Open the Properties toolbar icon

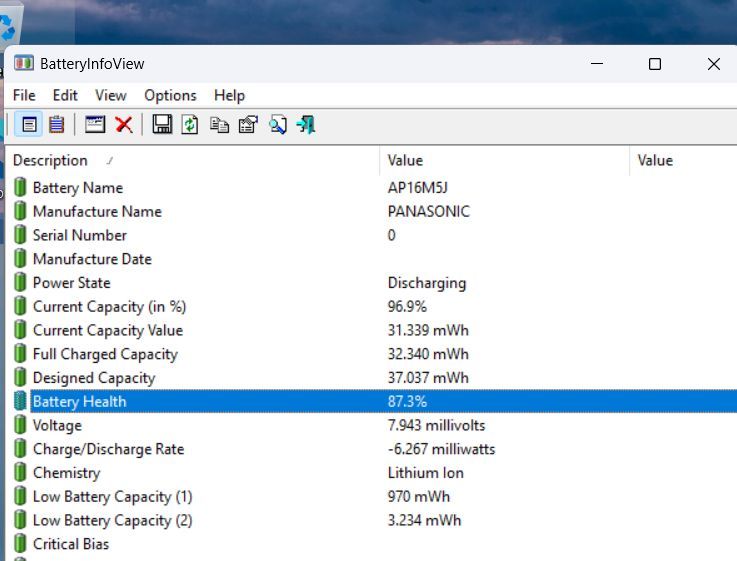(x=248, y=125)
